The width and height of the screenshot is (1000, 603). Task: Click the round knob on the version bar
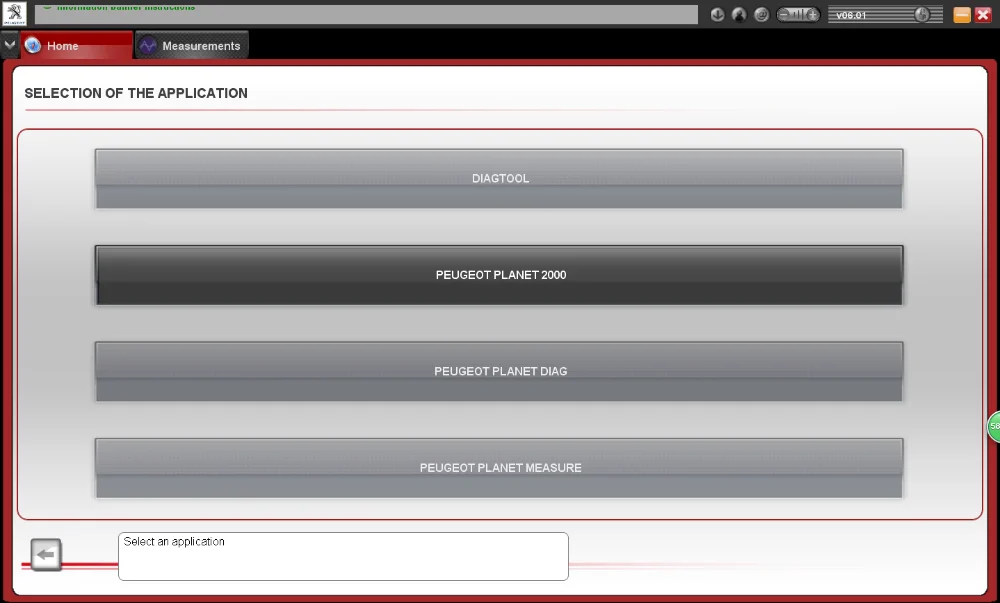coord(922,14)
